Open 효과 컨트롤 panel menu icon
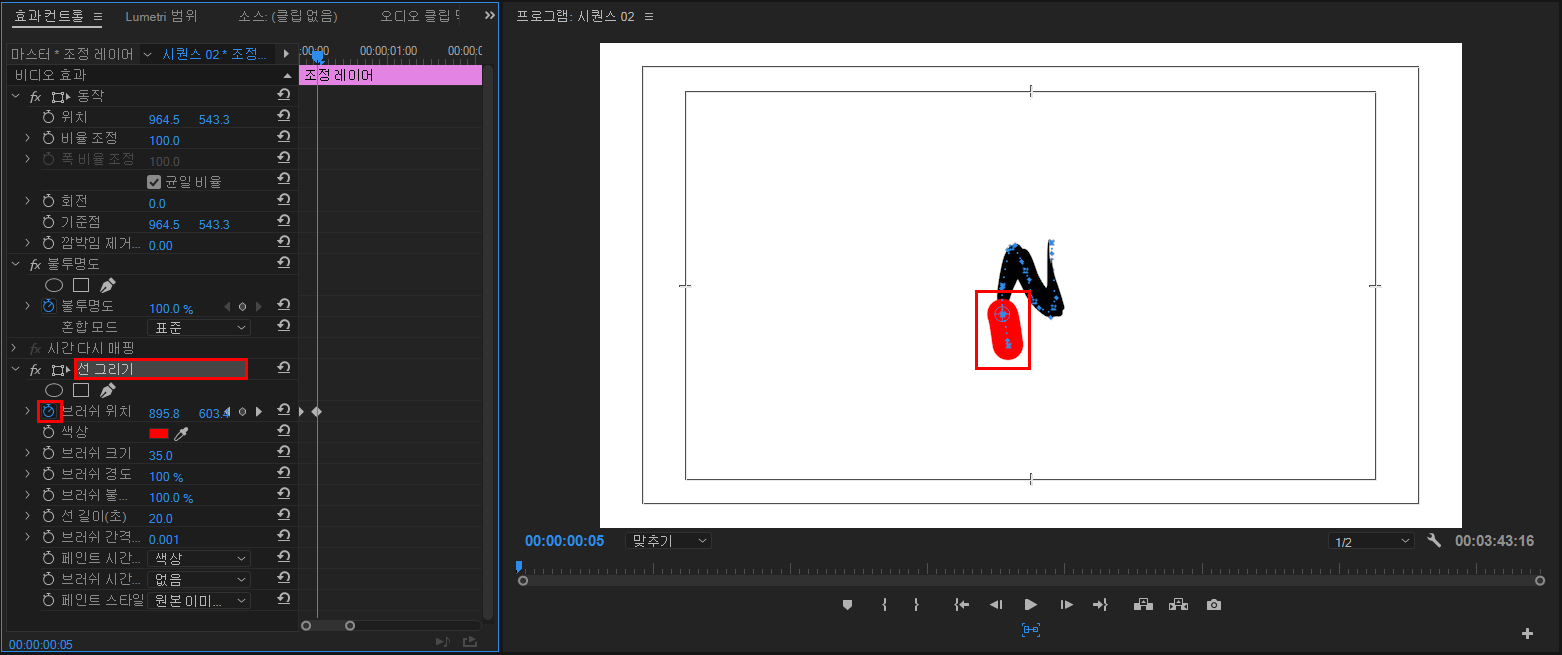Image resolution: width=1562 pixels, height=655 pixels. click(97, 17)
